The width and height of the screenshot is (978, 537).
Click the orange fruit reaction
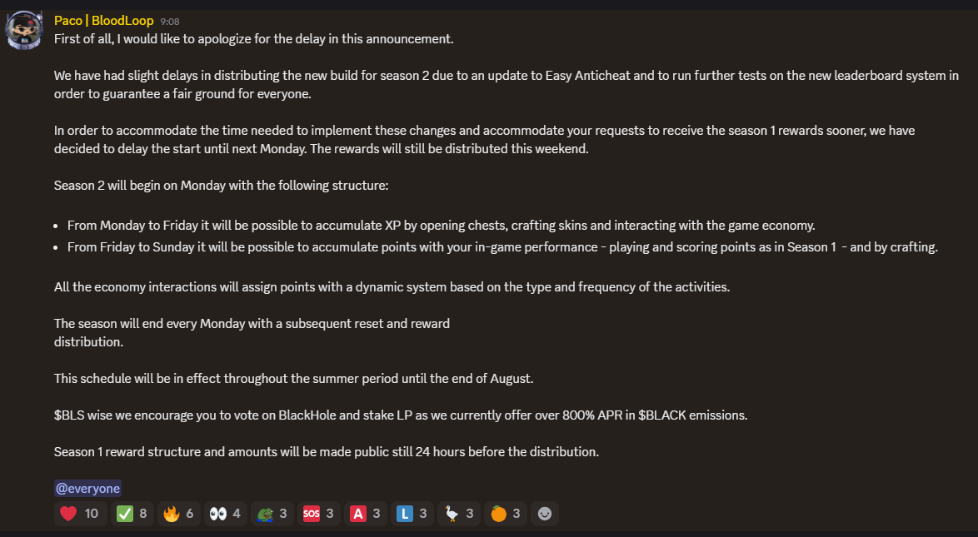click(506, 514)
